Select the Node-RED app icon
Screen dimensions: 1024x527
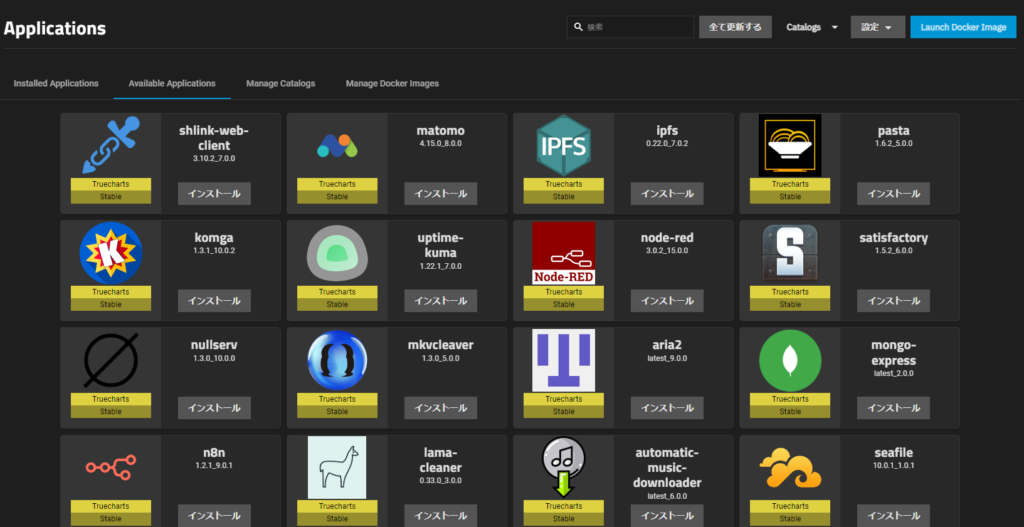563,252
